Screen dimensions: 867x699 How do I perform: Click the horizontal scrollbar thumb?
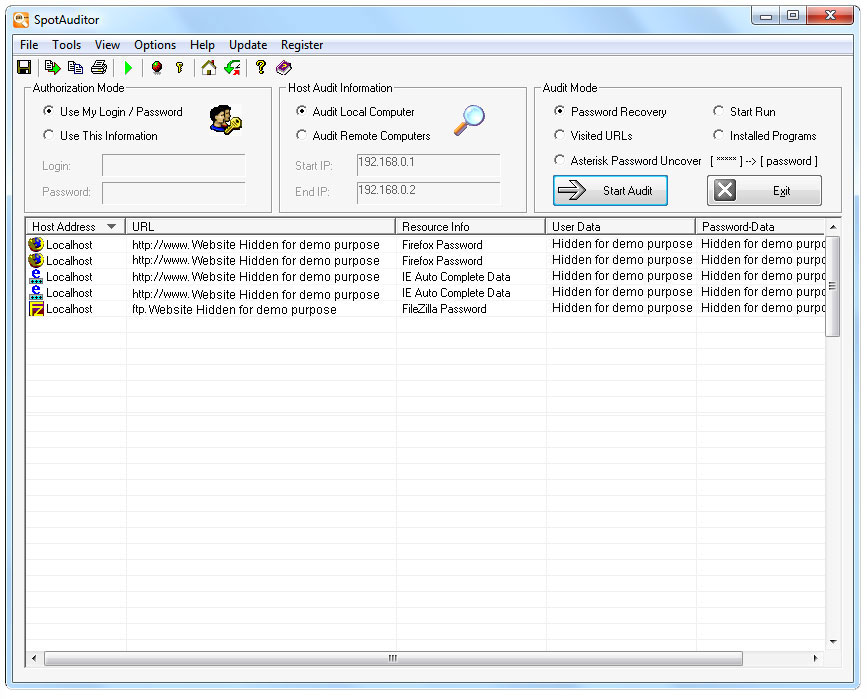(393, 659)
